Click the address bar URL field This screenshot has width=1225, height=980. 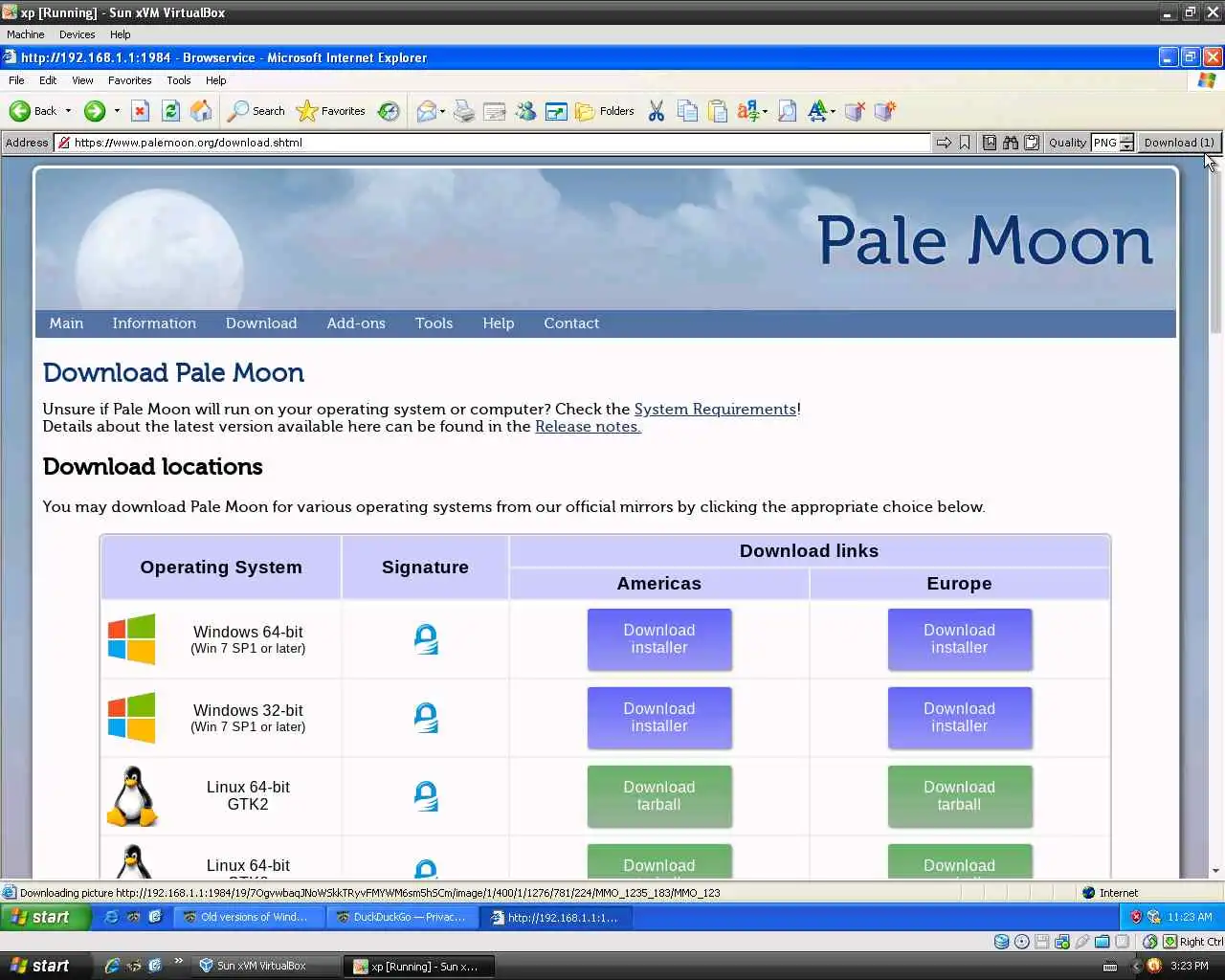[493, 143]
